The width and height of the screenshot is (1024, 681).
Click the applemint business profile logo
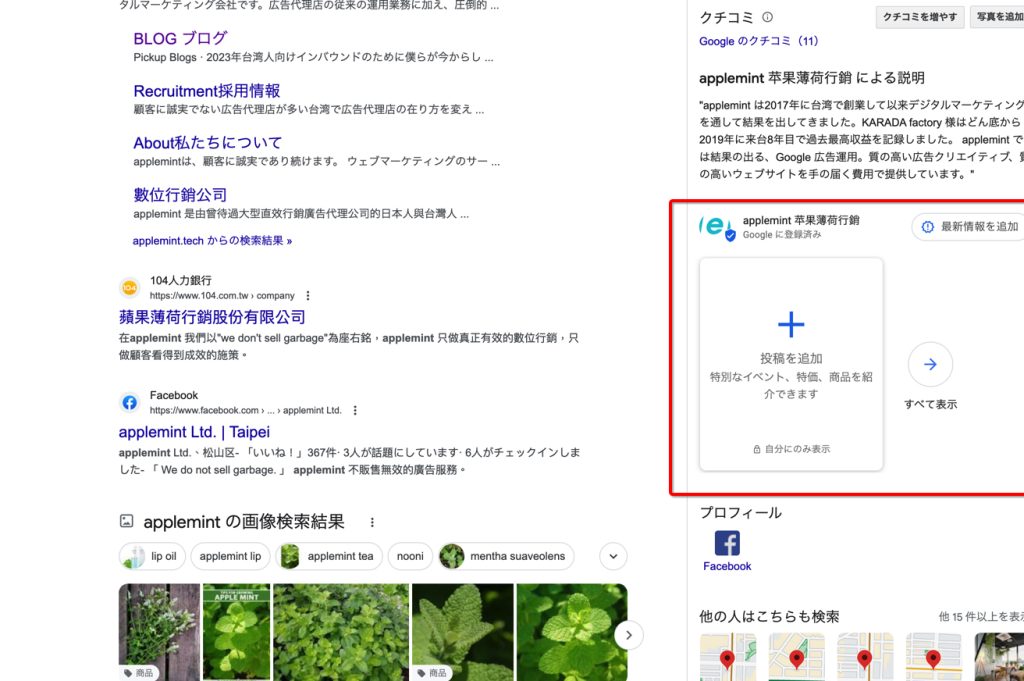pyautogui.click(x=717, y=227)
